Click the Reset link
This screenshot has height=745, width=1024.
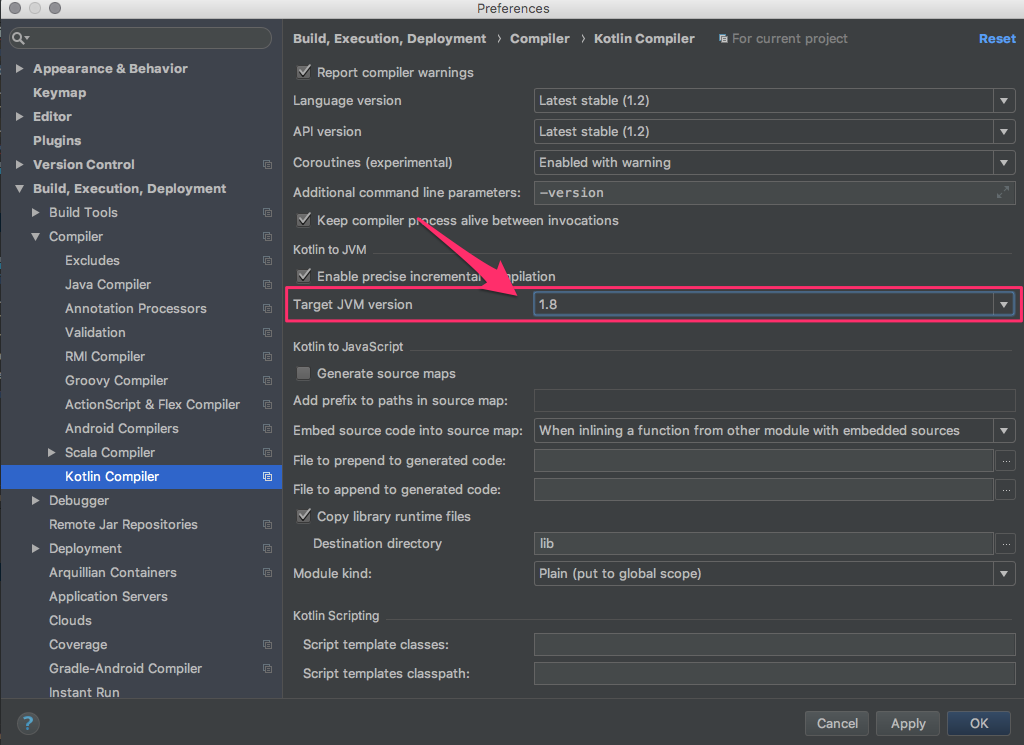[x=997, y=39]
